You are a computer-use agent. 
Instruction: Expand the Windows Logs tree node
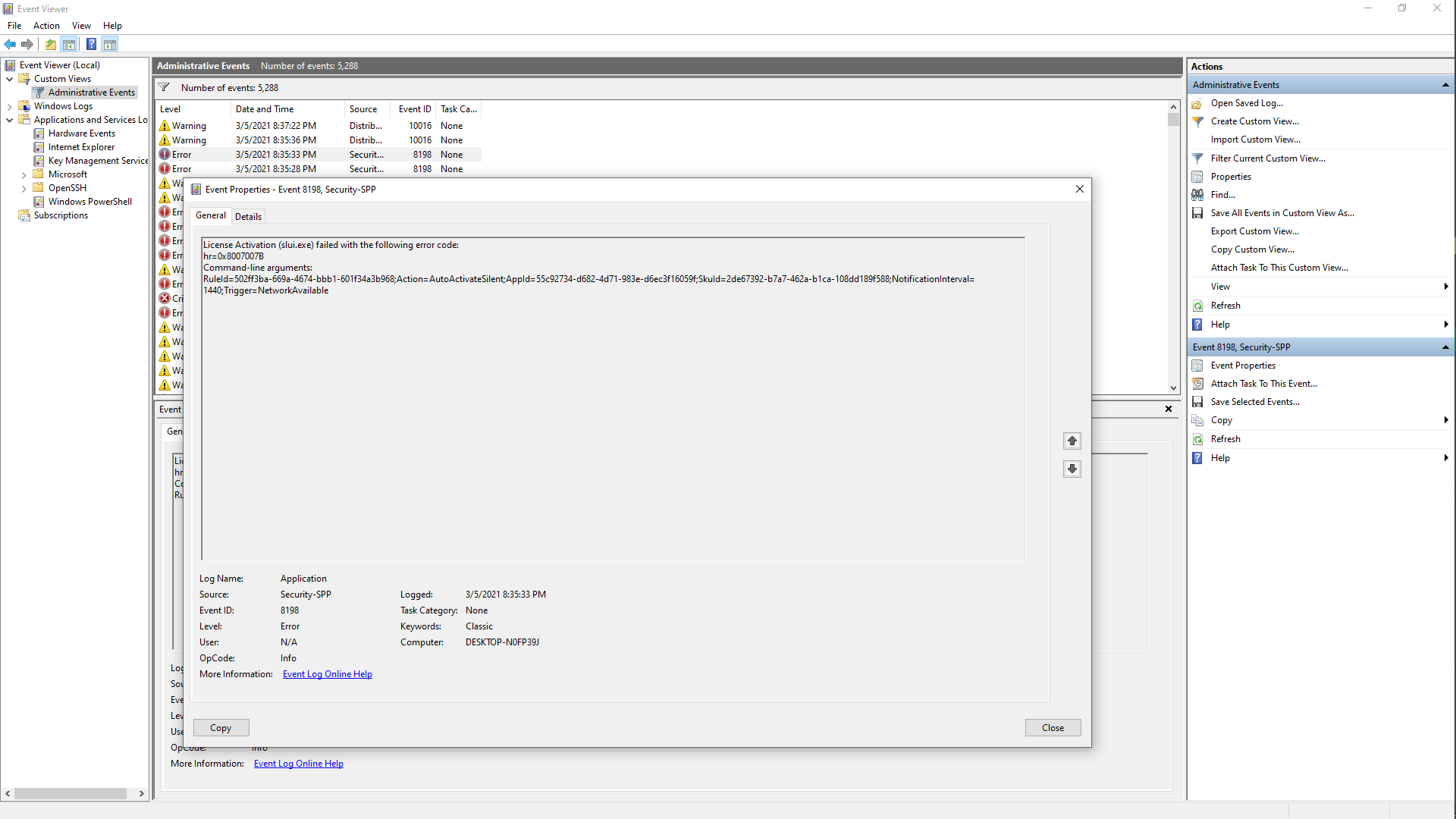pyautogui.click(x=9, y=106)
